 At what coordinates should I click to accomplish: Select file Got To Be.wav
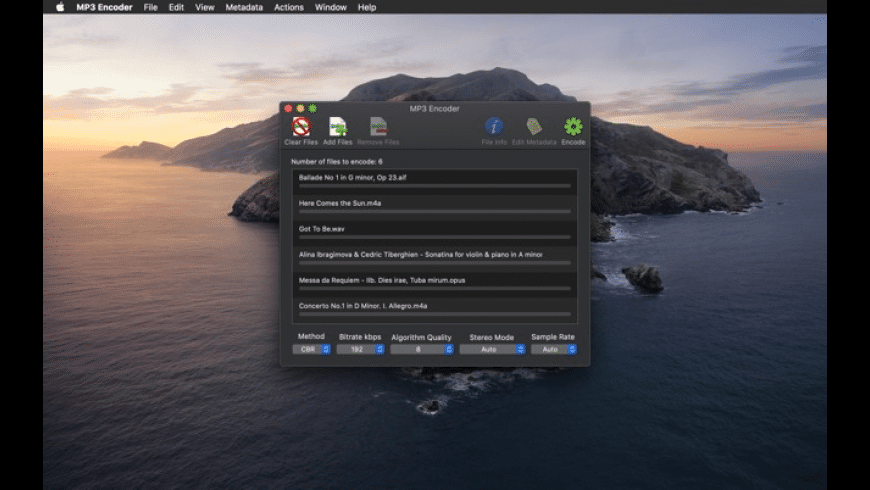435,233
